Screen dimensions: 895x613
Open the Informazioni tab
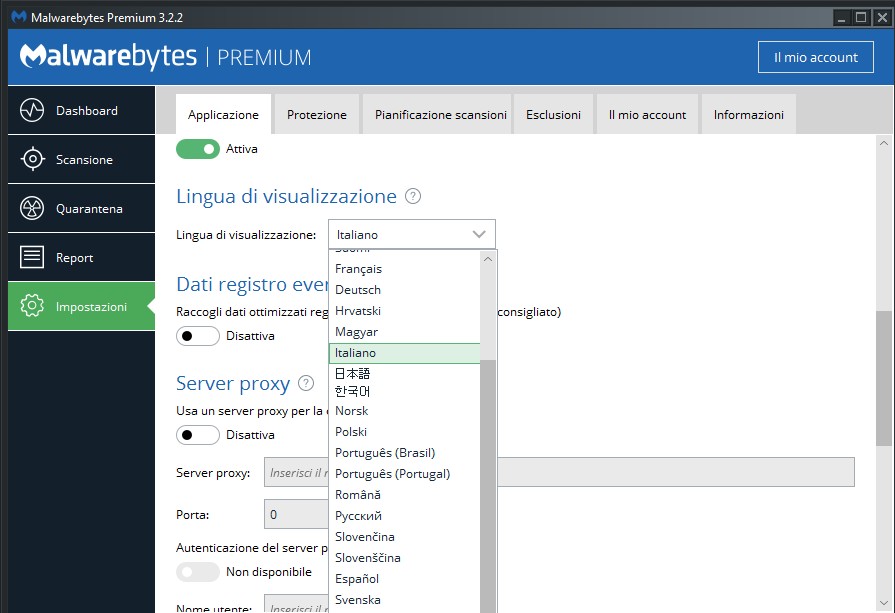click(748, 115)
